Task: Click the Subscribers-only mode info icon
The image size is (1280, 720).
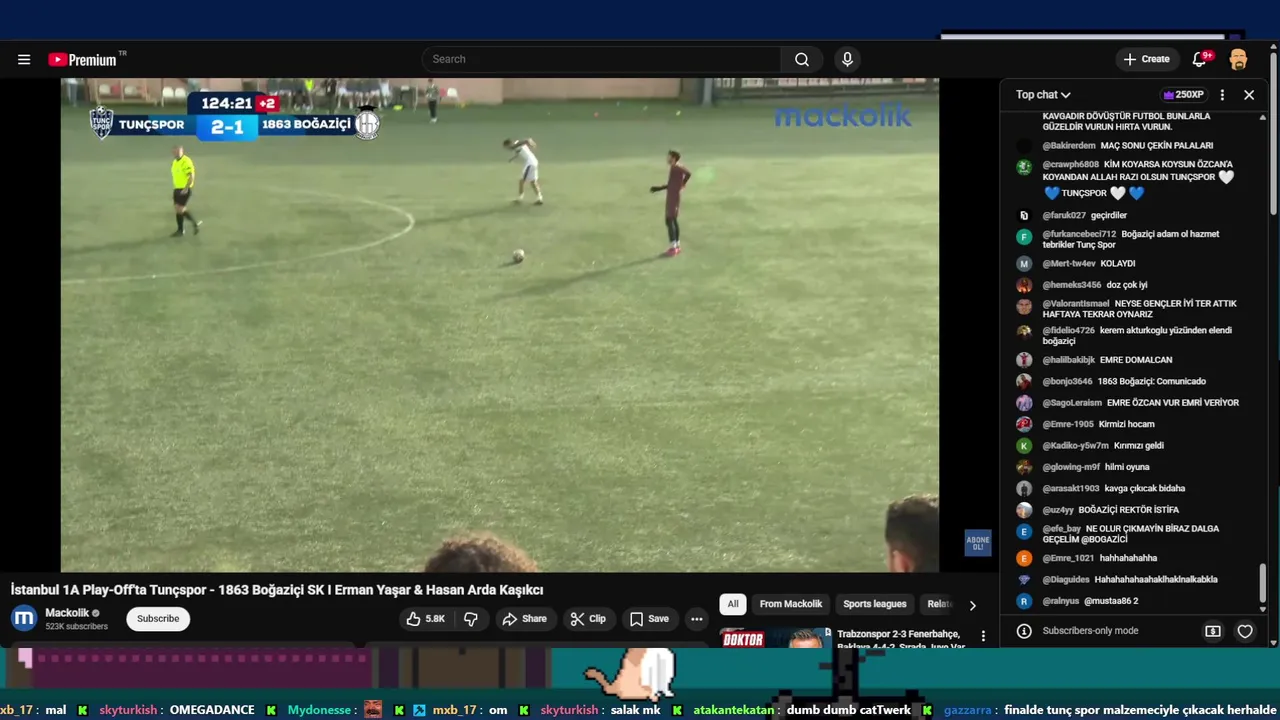Action: pyautogui.click(x=1024, y=631)
